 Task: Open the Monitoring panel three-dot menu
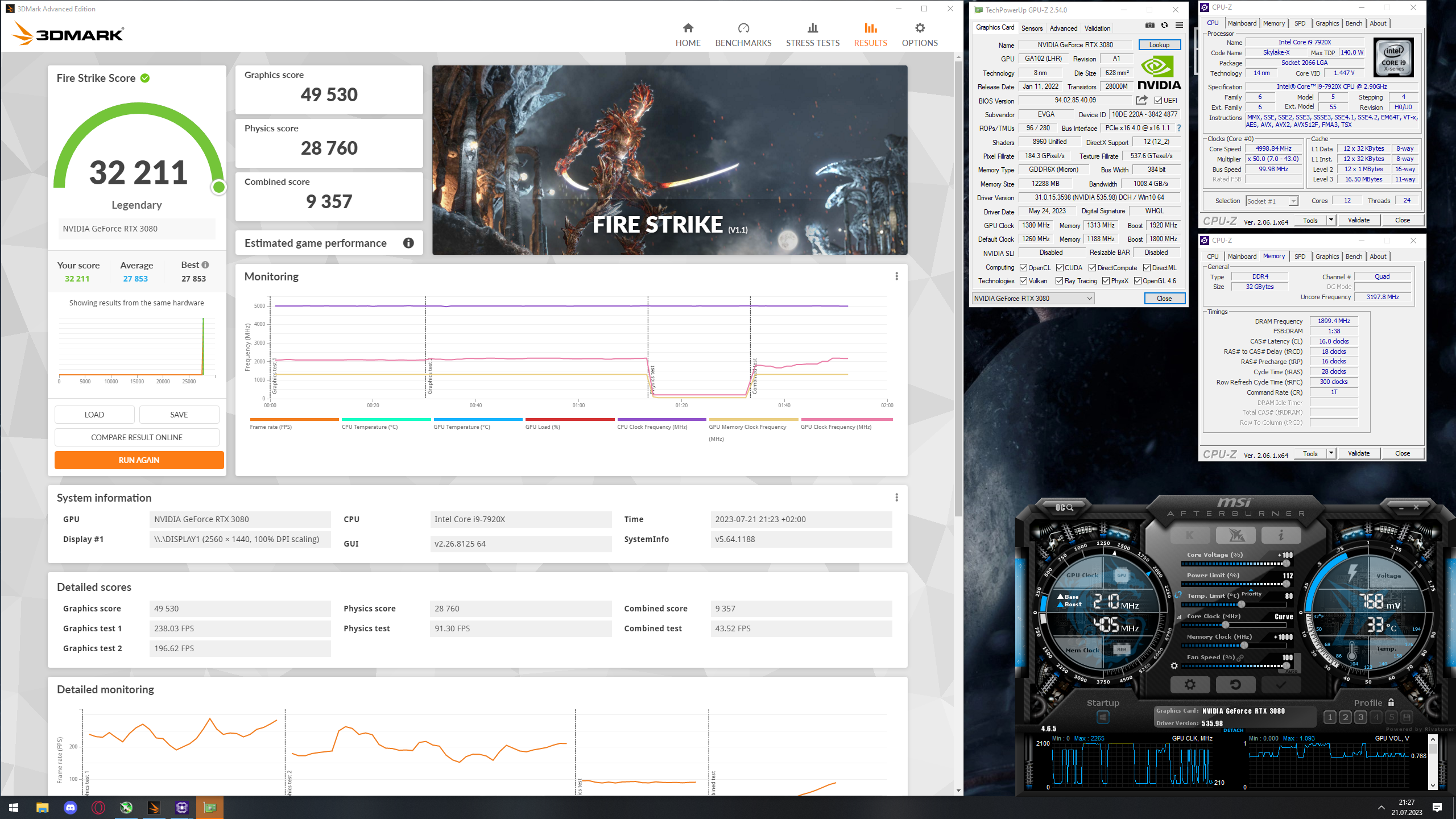[897, 276]
